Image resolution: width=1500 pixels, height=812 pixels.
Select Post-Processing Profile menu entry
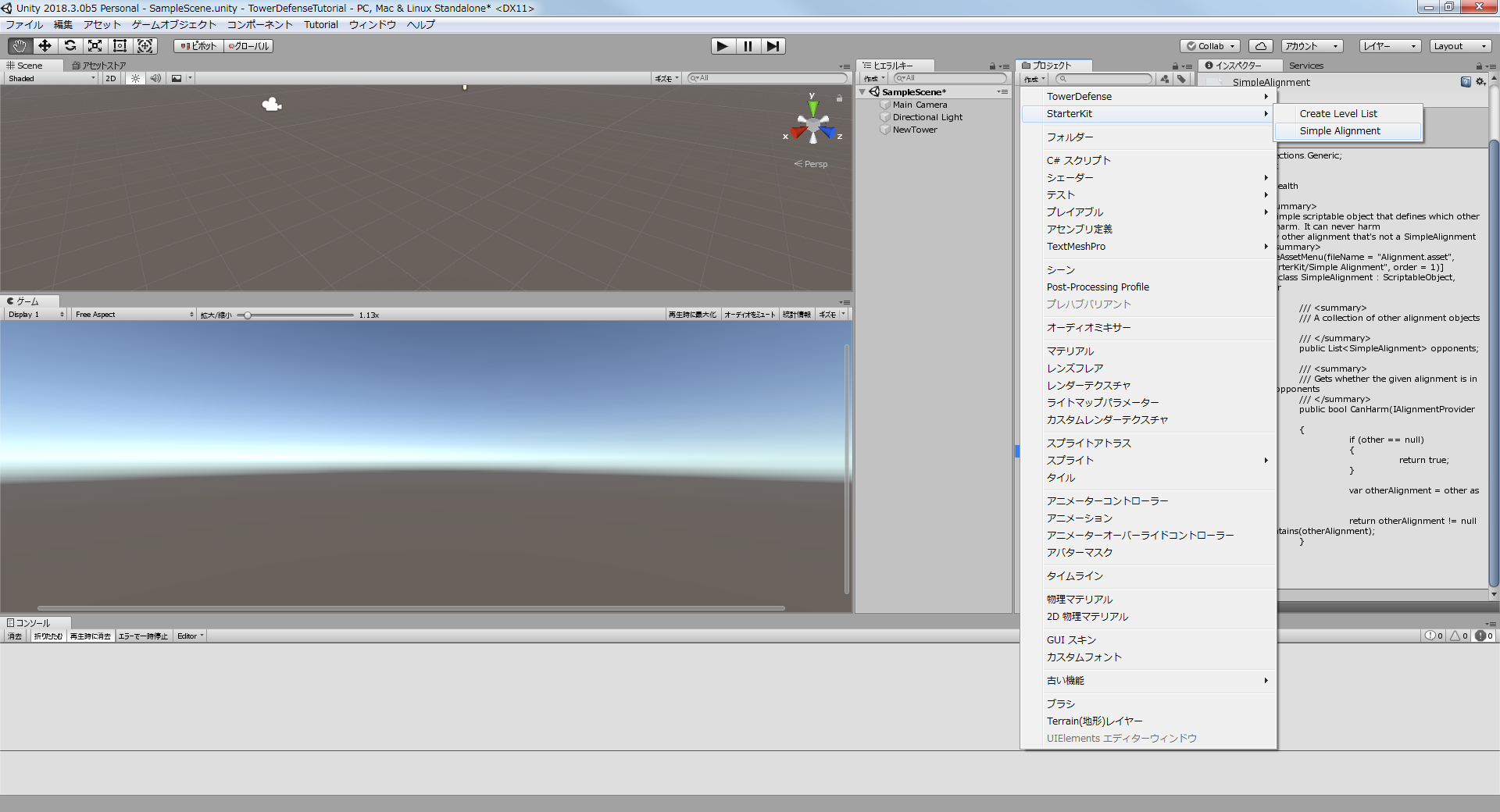point(1148,287)
